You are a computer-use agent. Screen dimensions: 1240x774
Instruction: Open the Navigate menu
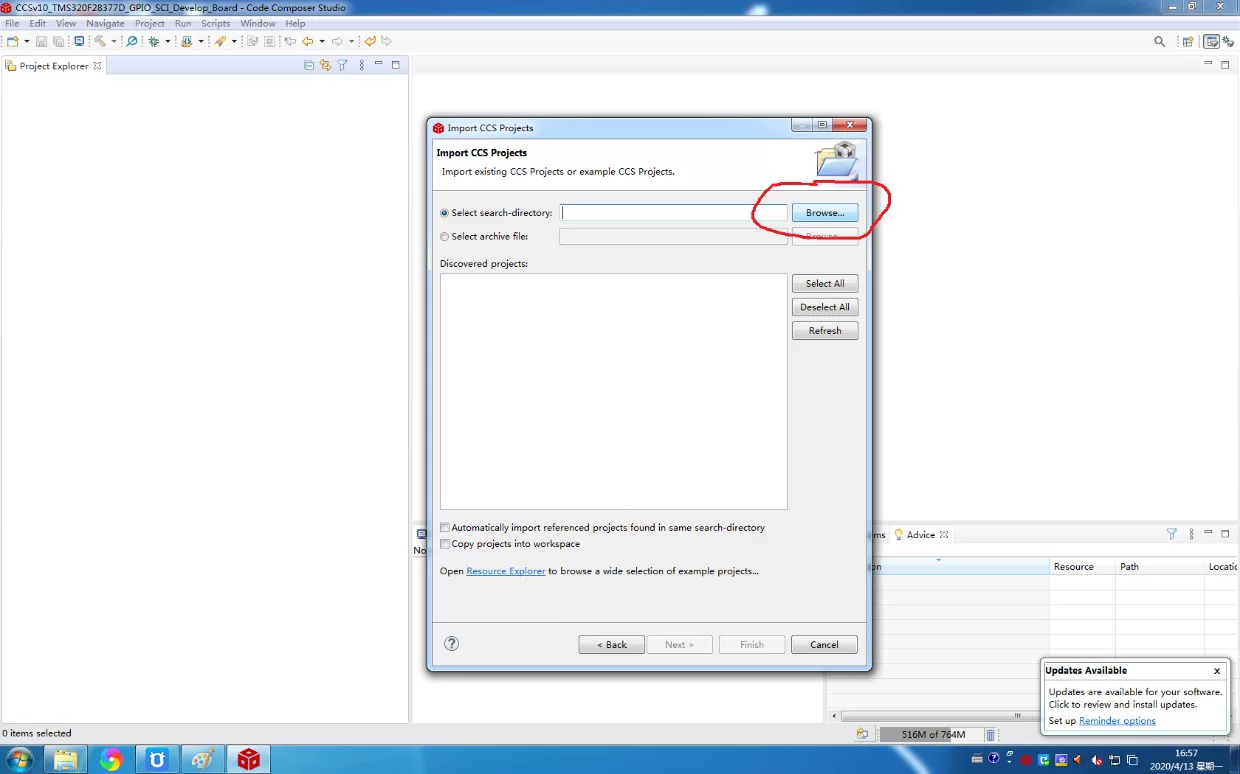click(x=105, y=23)
